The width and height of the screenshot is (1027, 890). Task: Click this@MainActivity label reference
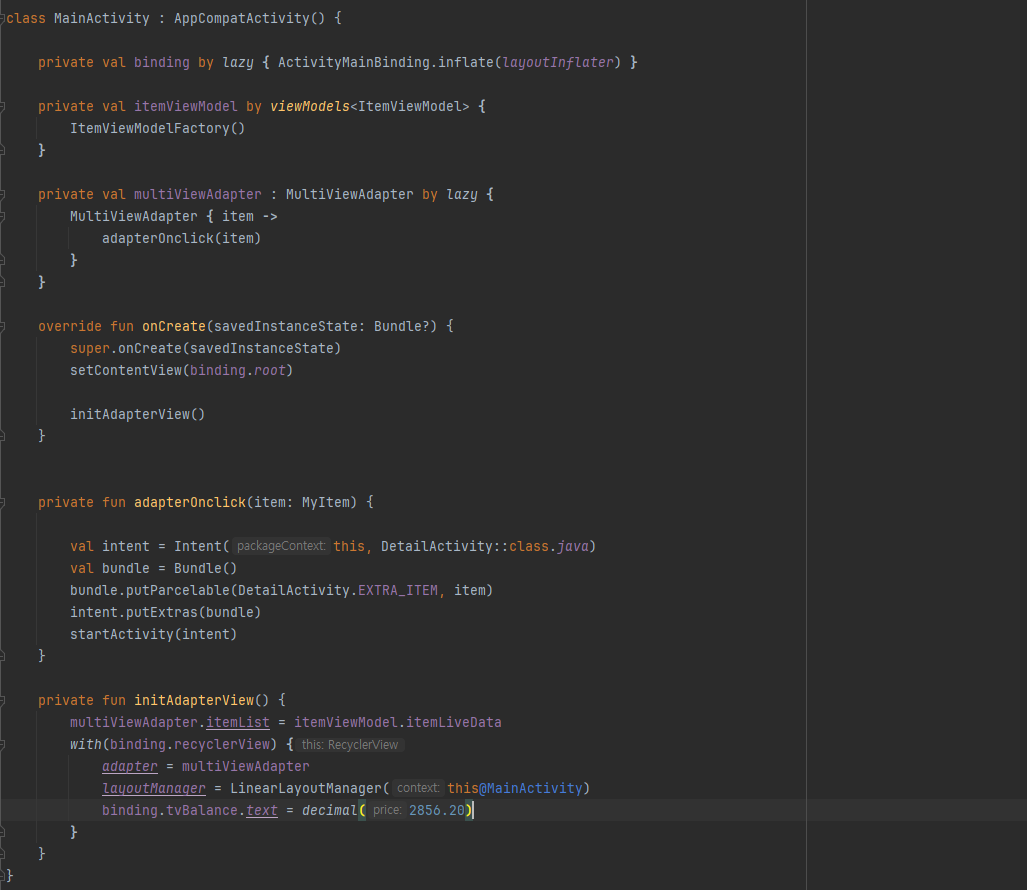(515, 788)
